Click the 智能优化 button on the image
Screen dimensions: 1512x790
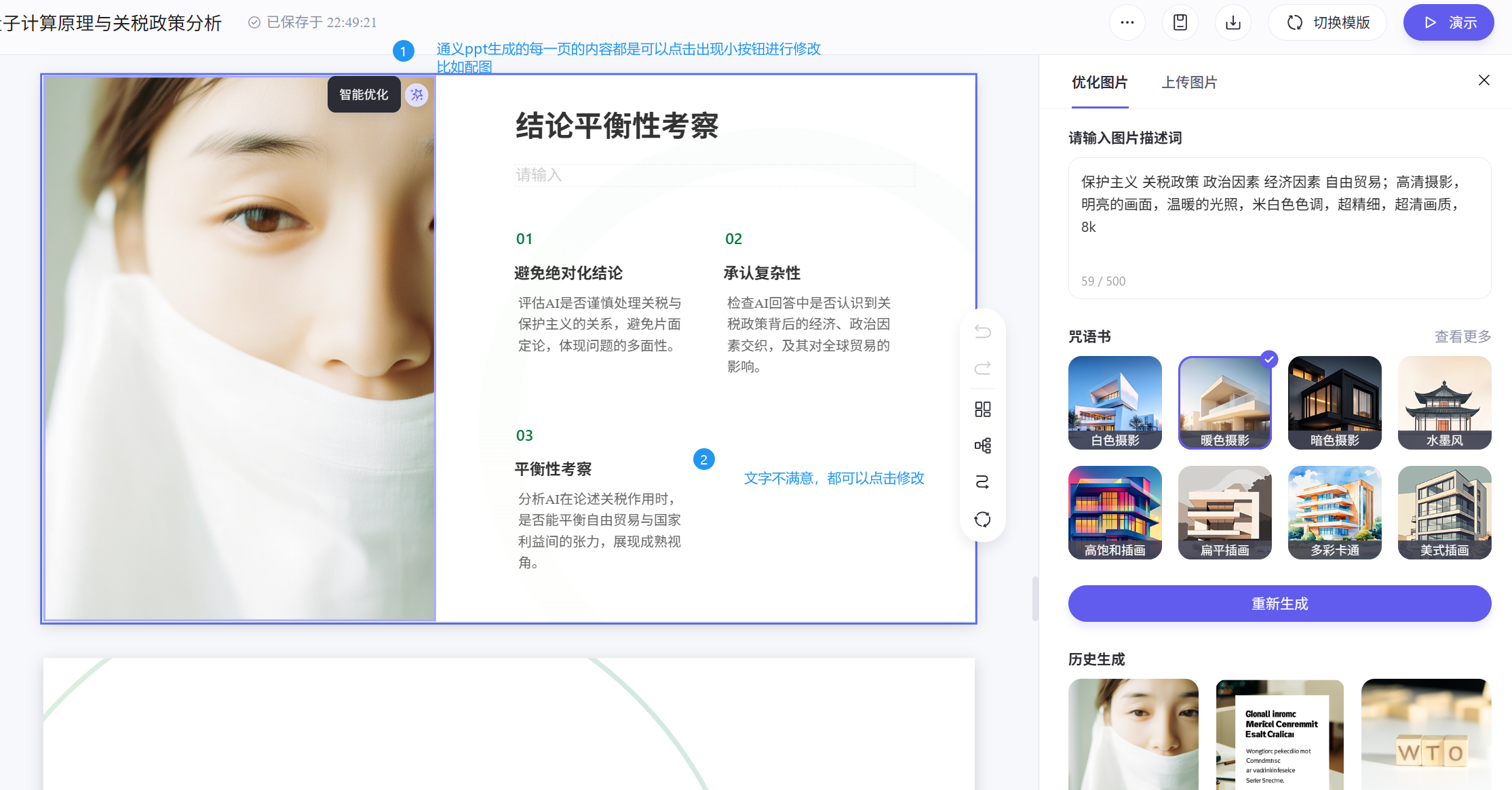coord(364,94)
